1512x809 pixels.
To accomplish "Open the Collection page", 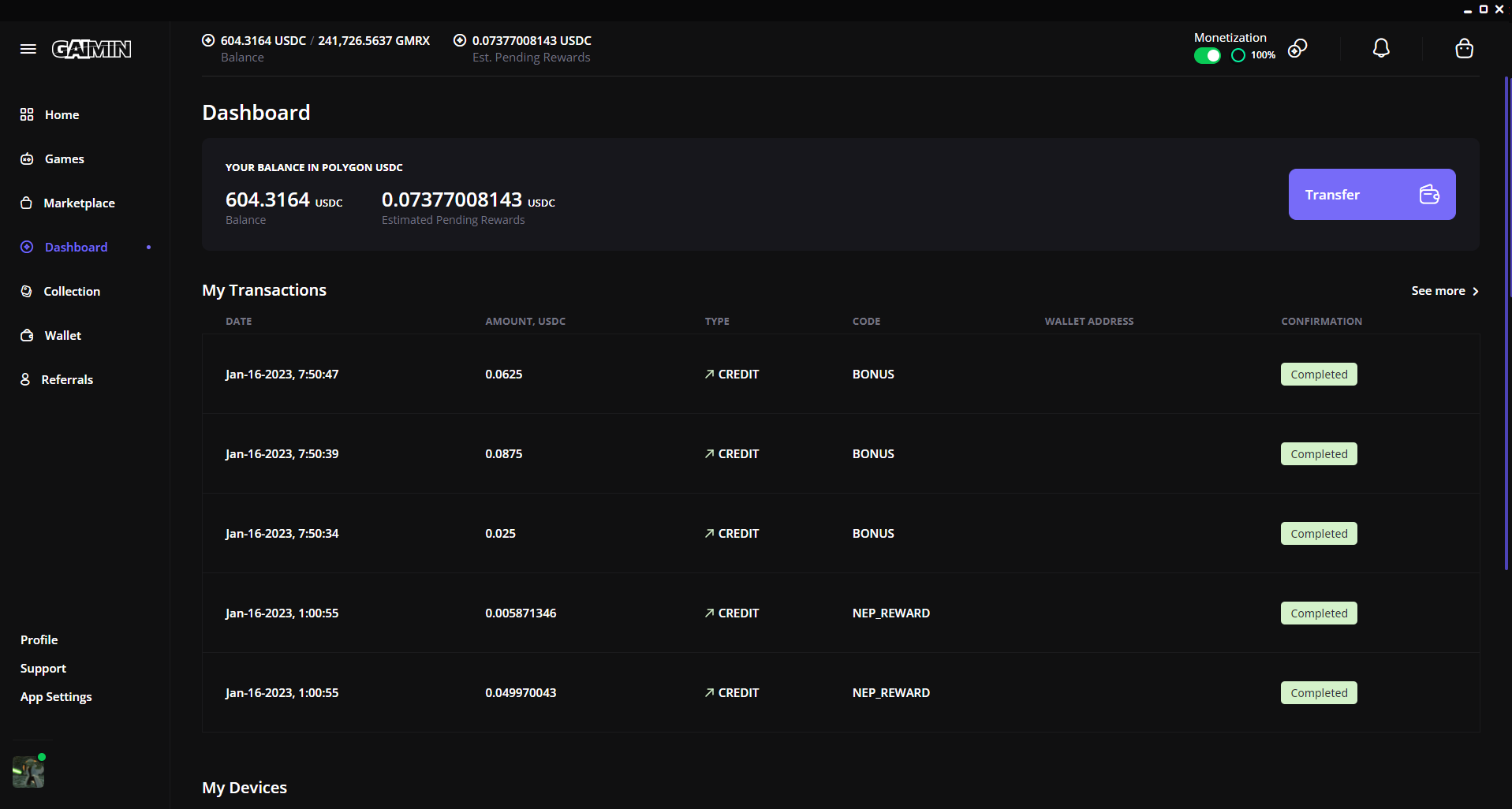I will click(71, 292).
